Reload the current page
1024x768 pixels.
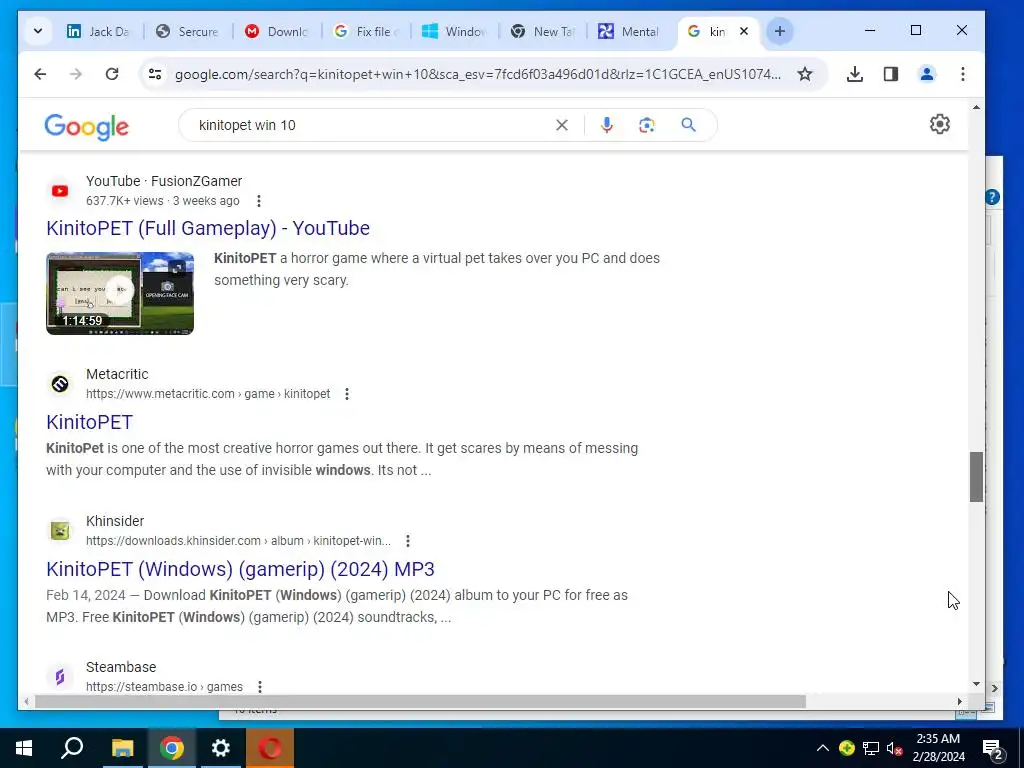tap(112, 74)
